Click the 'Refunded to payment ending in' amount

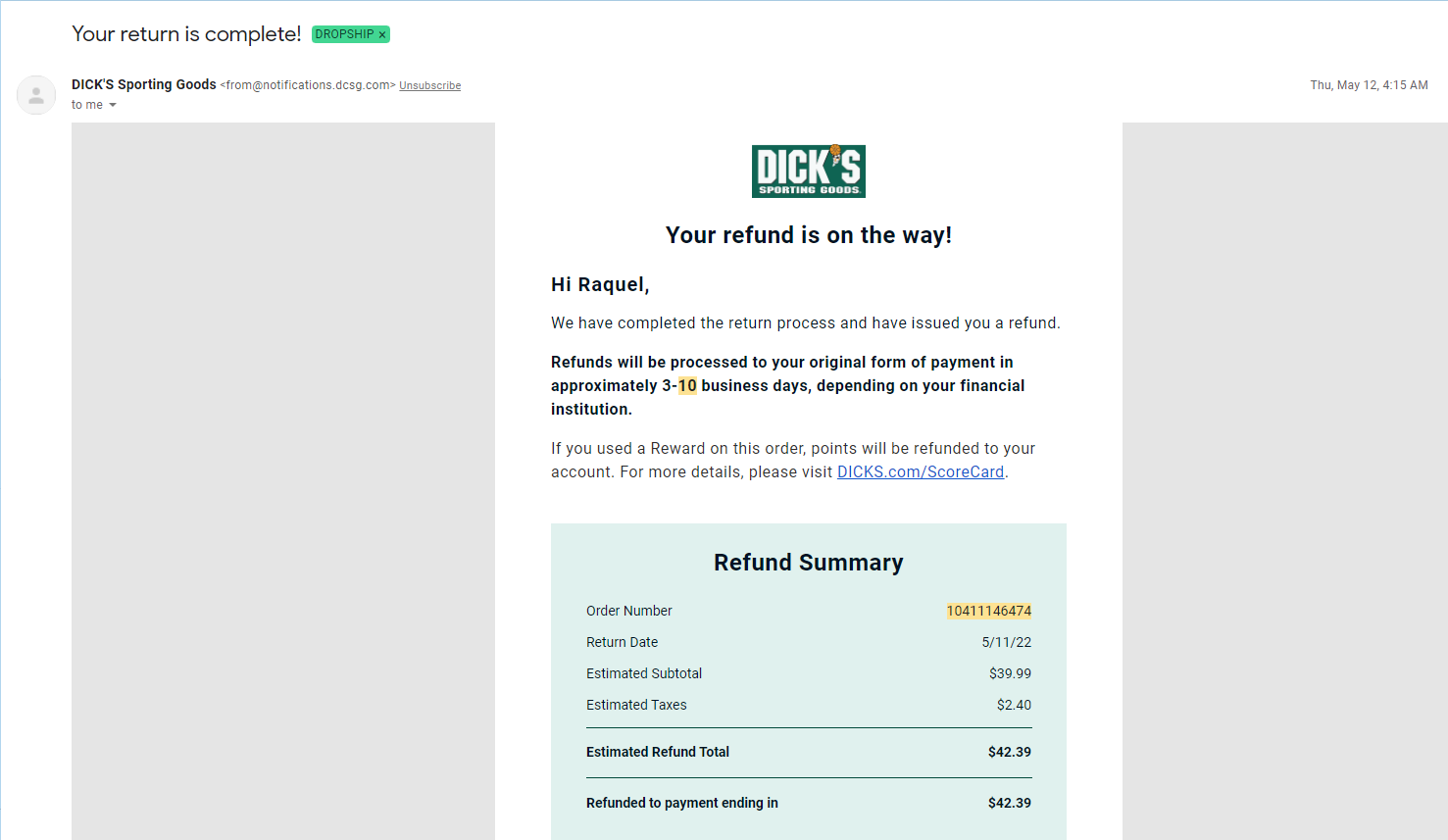pos(1010,803)
